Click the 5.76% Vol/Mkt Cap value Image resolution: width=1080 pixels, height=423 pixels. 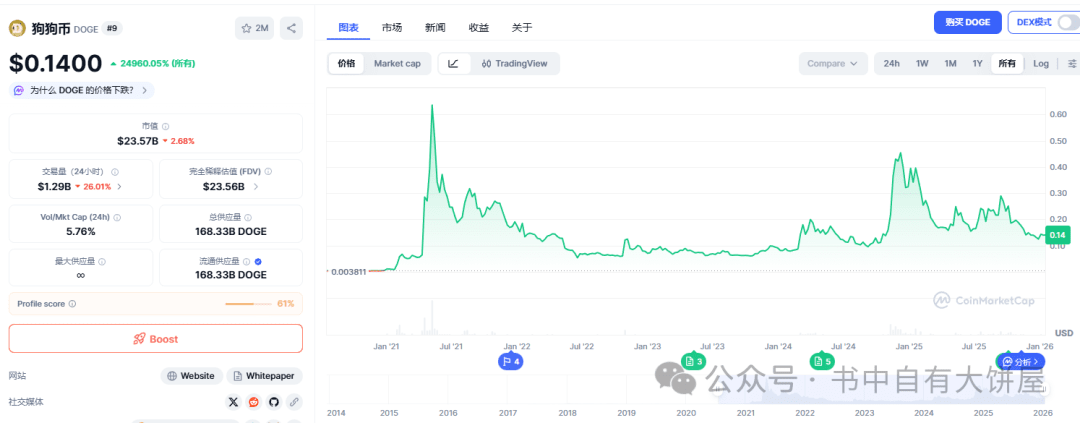pyautogui.click(x=81, y=231)
